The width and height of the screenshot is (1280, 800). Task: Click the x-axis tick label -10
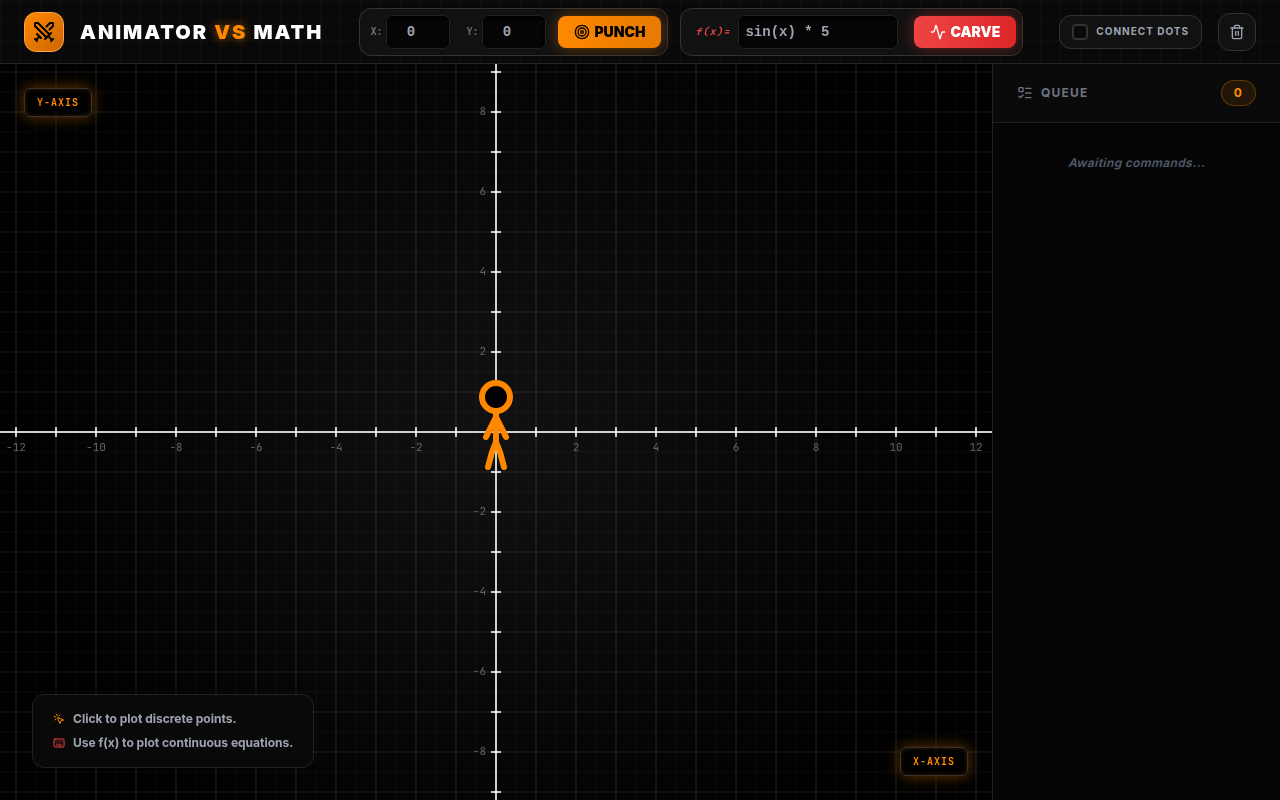point(96,447)
